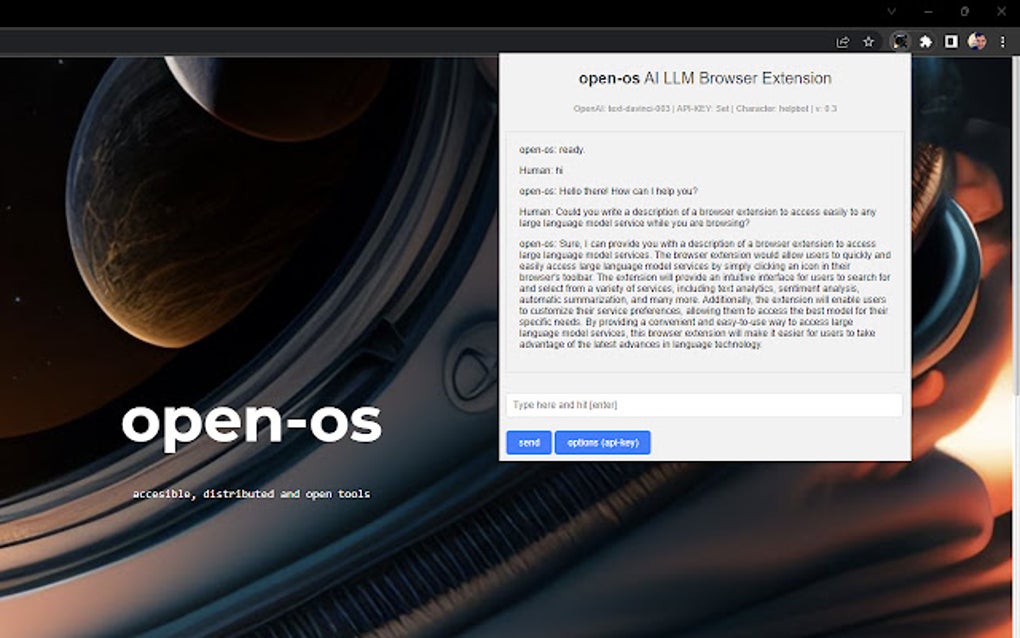Image resolution: width=1020 pixels, height=638 pixels.
Task: Click the browser profile avatar
Action: click(x=977, y=42)
